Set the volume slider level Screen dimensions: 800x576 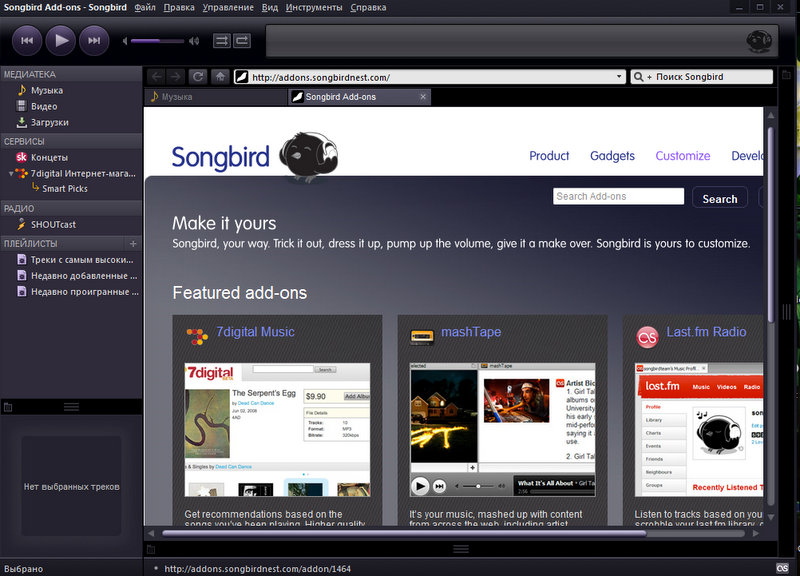click(x=157, y=41)
